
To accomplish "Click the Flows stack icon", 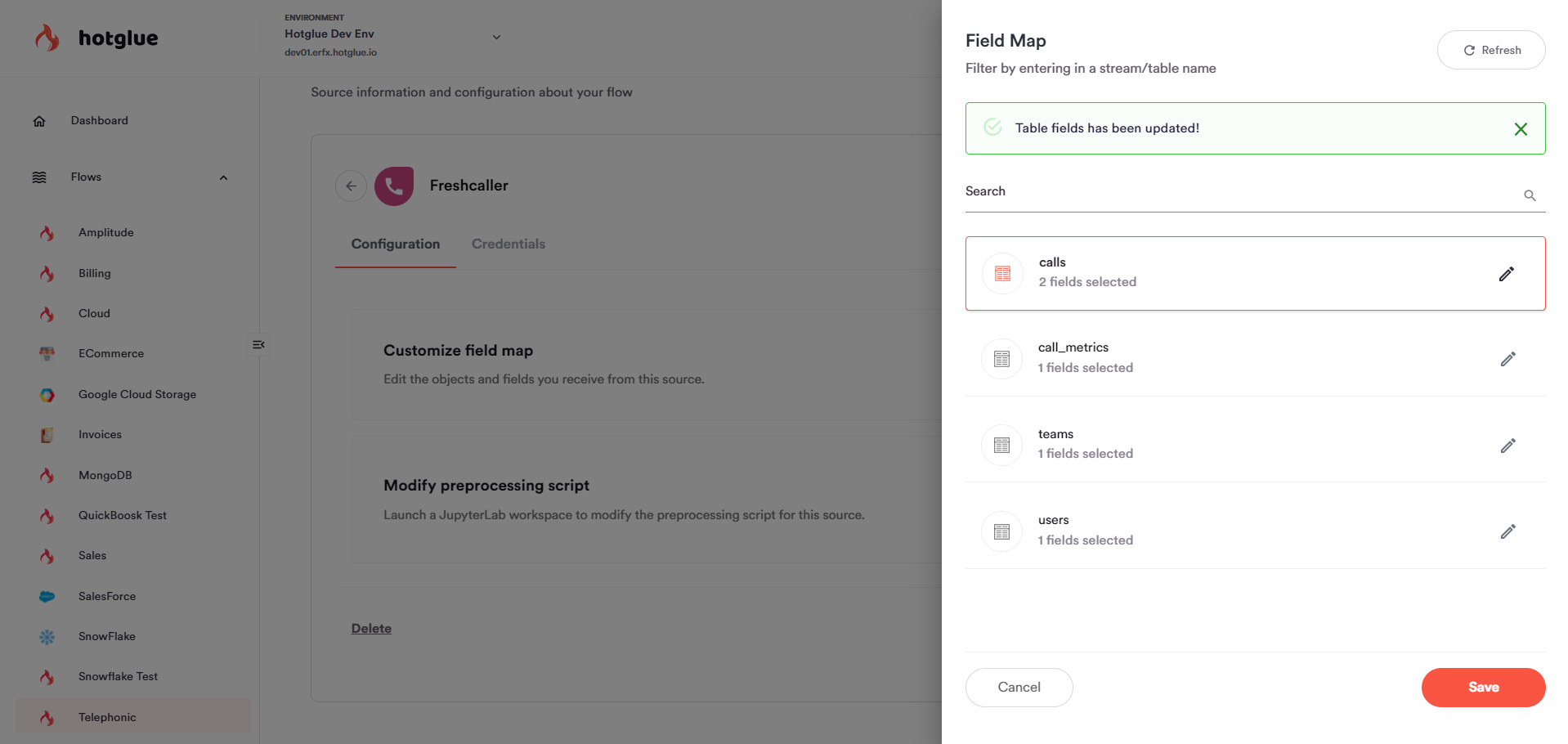I will [39, 177].
